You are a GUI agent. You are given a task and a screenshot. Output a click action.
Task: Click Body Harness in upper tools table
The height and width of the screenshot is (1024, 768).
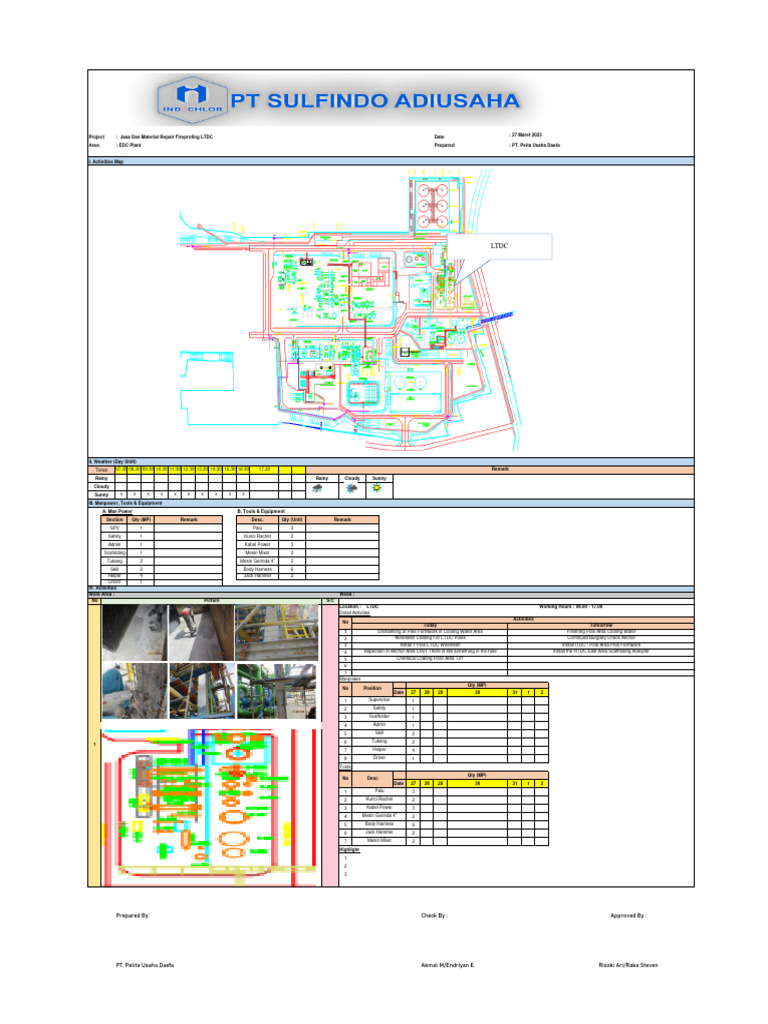pos(257,569)
